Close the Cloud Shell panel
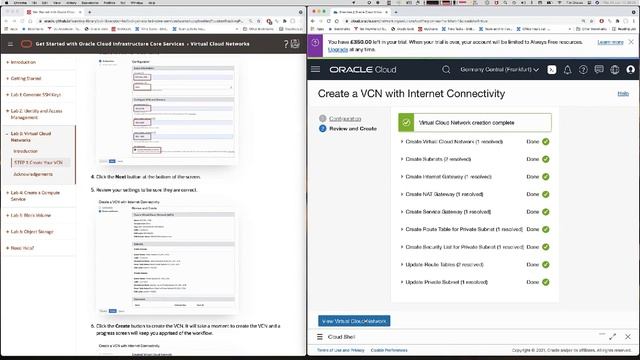The height and width of the screenshot is (360, 640). pos(628,337)
